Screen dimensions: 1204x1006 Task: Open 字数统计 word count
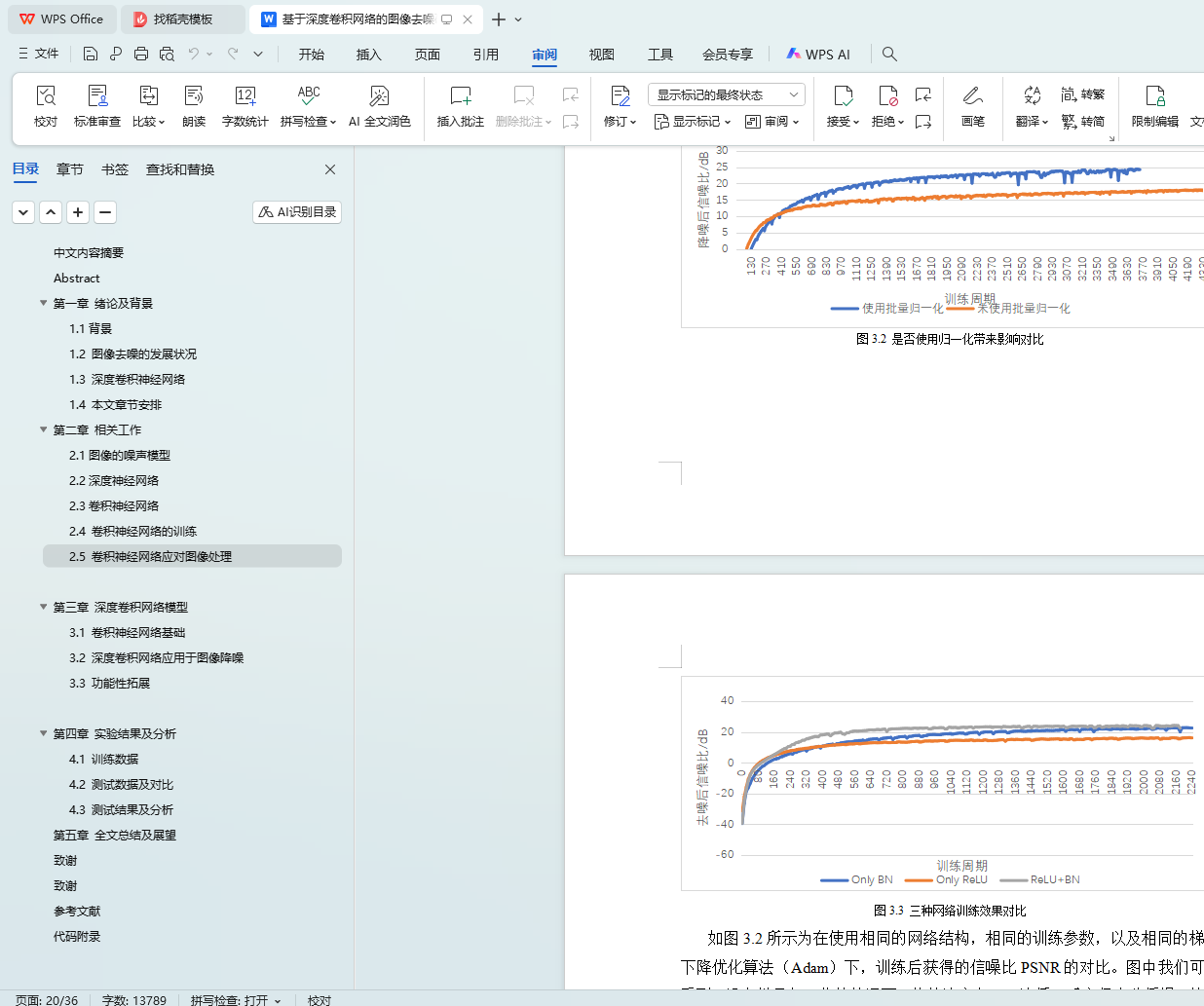(245, 106)
